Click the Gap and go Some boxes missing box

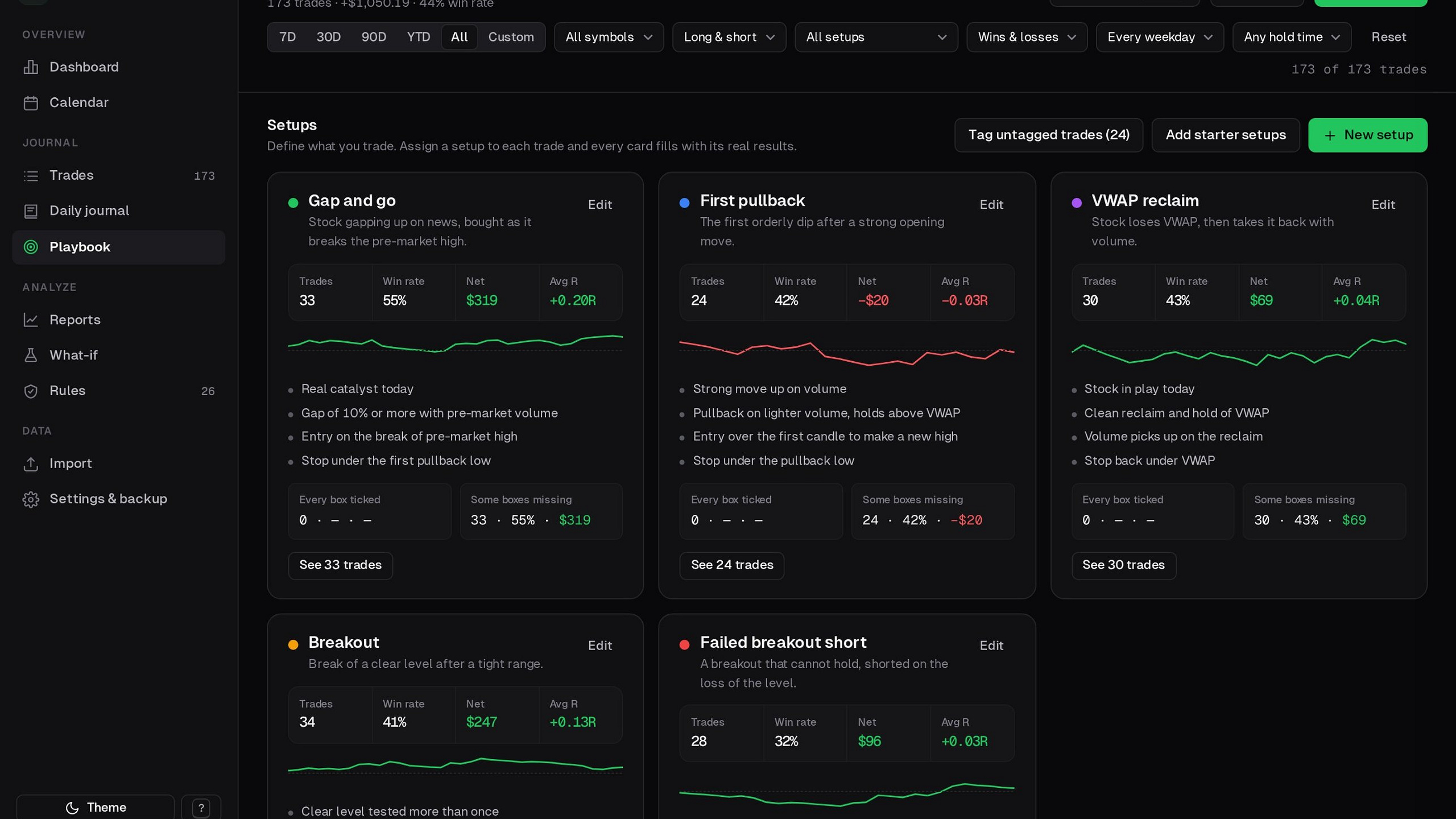tap(541, 511)
